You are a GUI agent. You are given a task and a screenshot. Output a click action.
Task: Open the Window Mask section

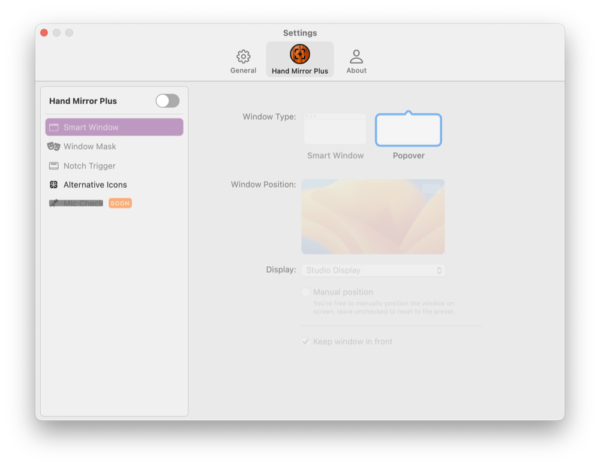[114, 146]
